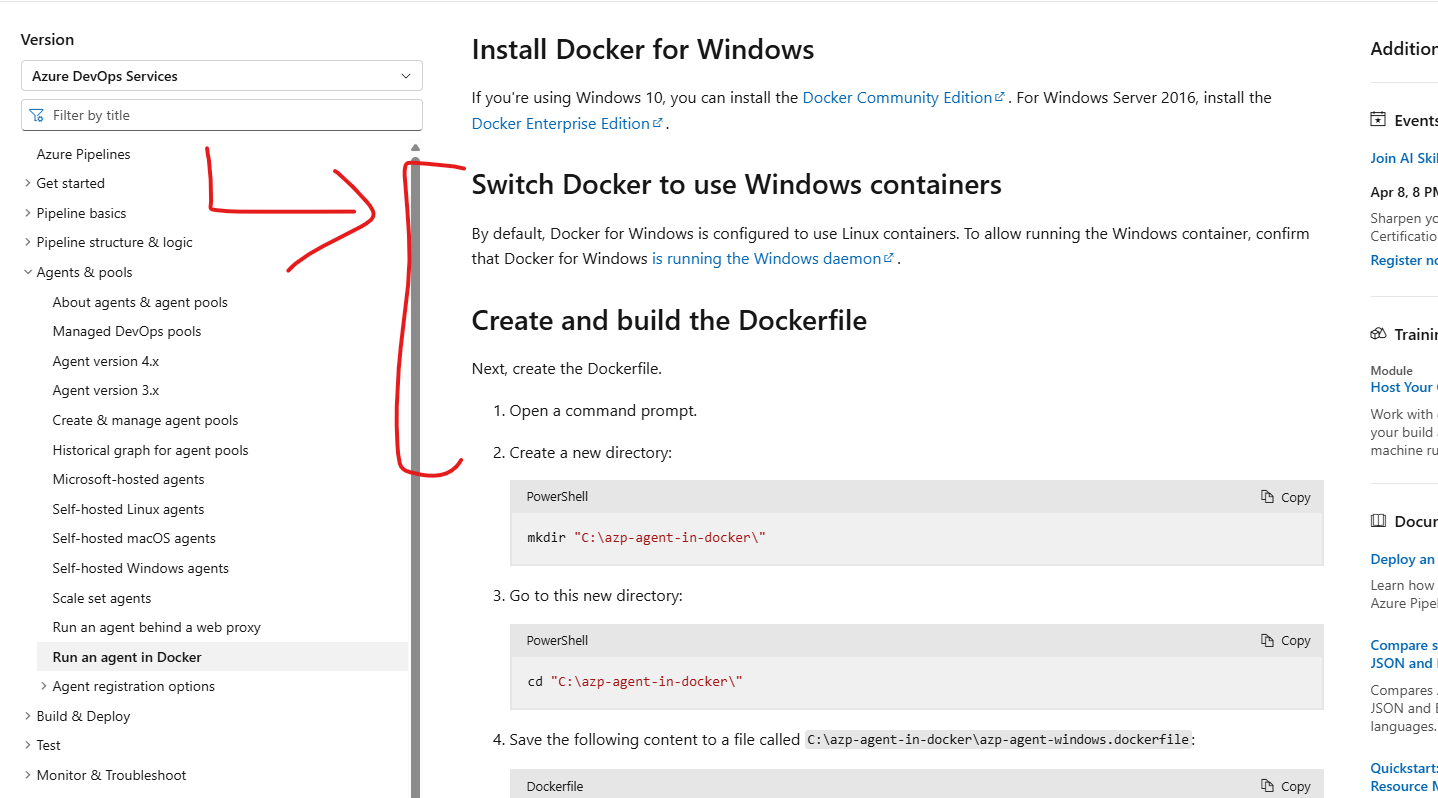1438x798 pixels.
Task: Copy the mkdir PowerShell code block
Action: click(1286, 497)
